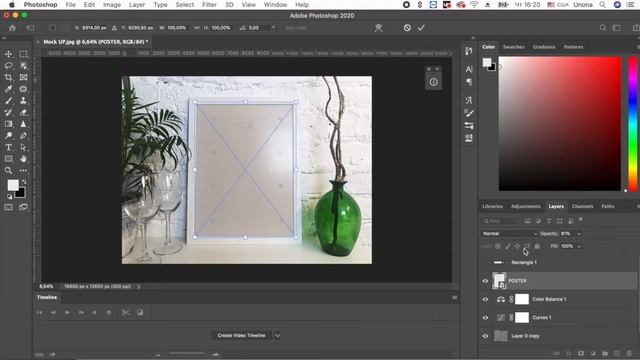Select the Eraser tool
640x360 pixels.
click(23, 112)
